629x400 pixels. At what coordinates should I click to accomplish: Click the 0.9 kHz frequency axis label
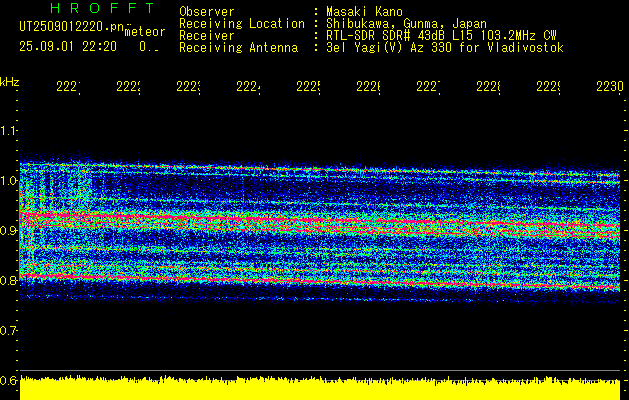(8, 231)
